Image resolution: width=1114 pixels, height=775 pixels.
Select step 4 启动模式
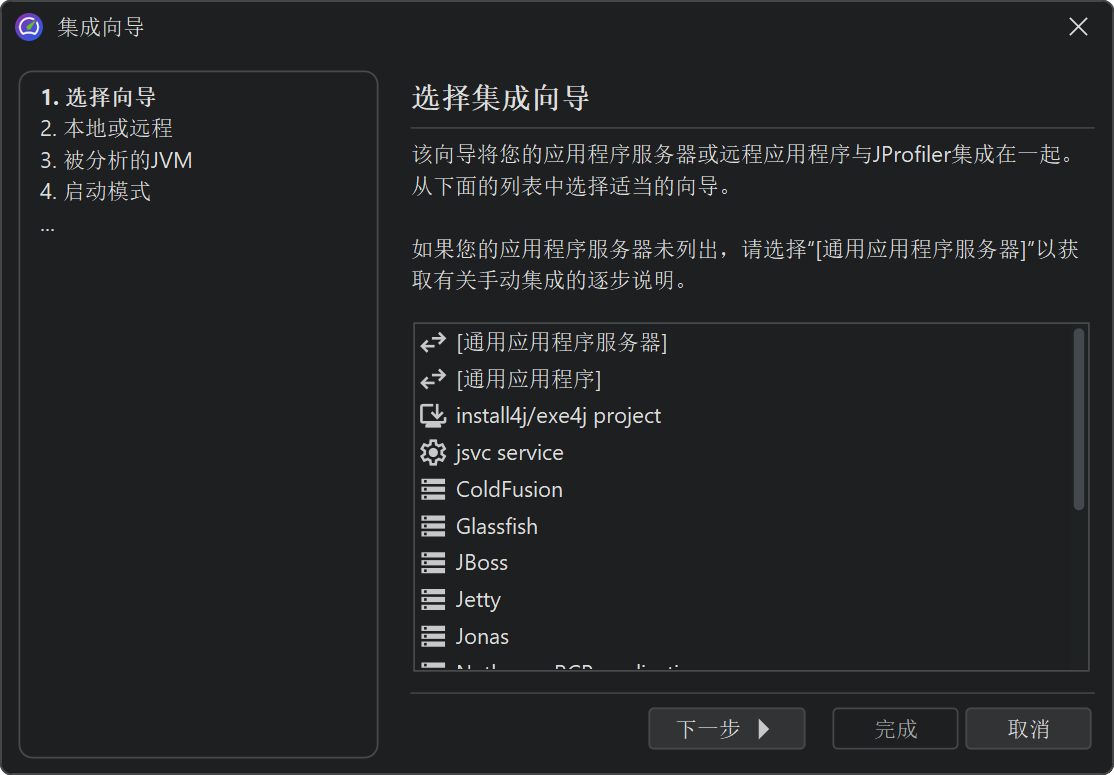(x=95, y=191)
